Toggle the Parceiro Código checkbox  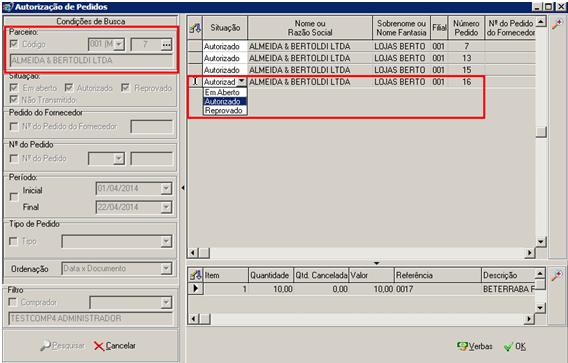14,44
